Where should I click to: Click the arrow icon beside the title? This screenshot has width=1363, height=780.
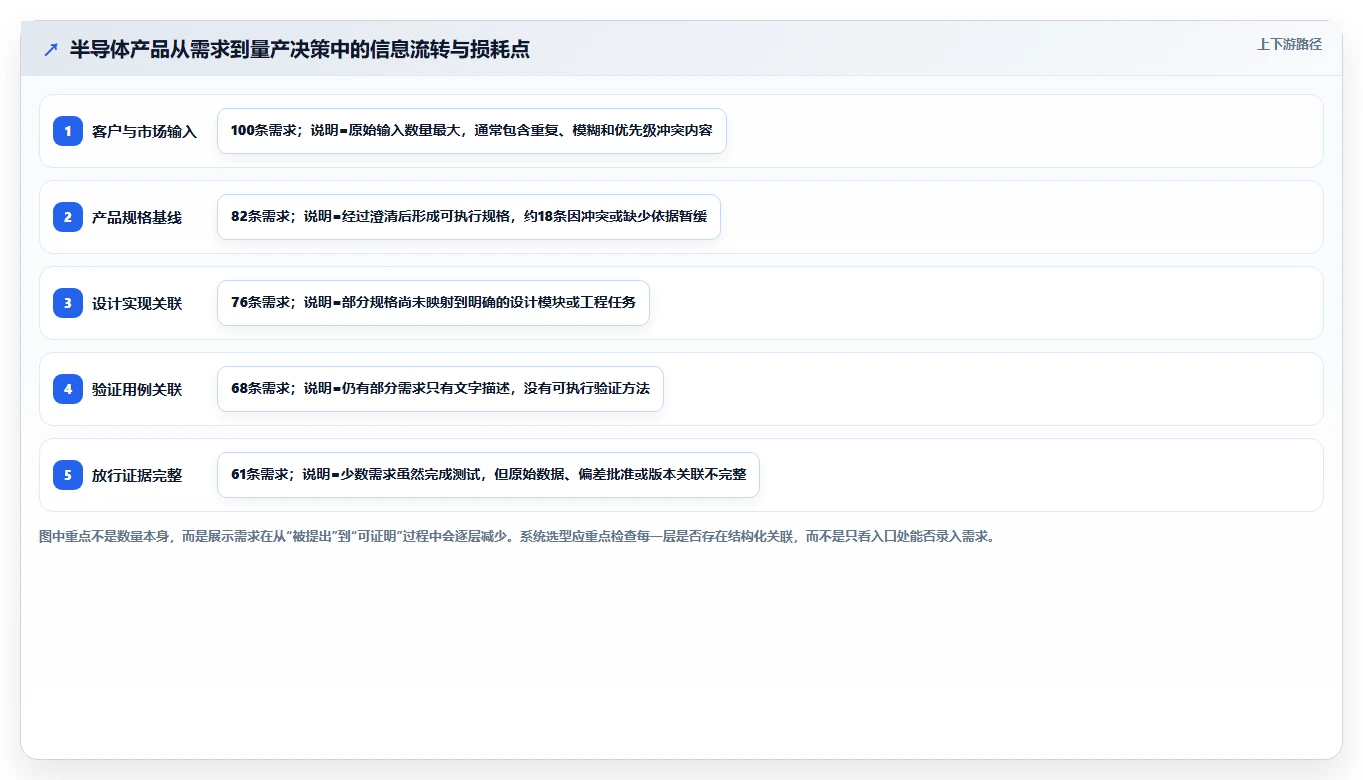(x=50, y=49)
